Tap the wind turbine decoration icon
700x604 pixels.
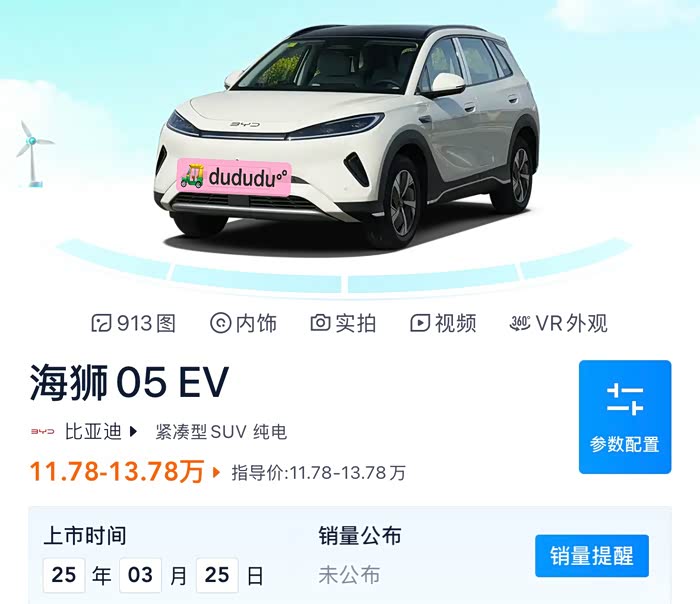coord(33,154)
